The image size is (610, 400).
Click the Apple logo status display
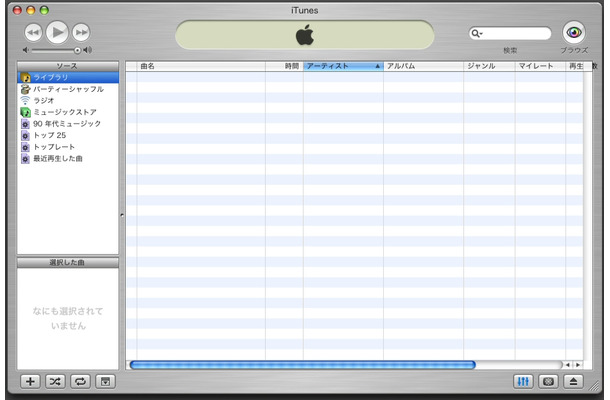click(x=305, y=35)
